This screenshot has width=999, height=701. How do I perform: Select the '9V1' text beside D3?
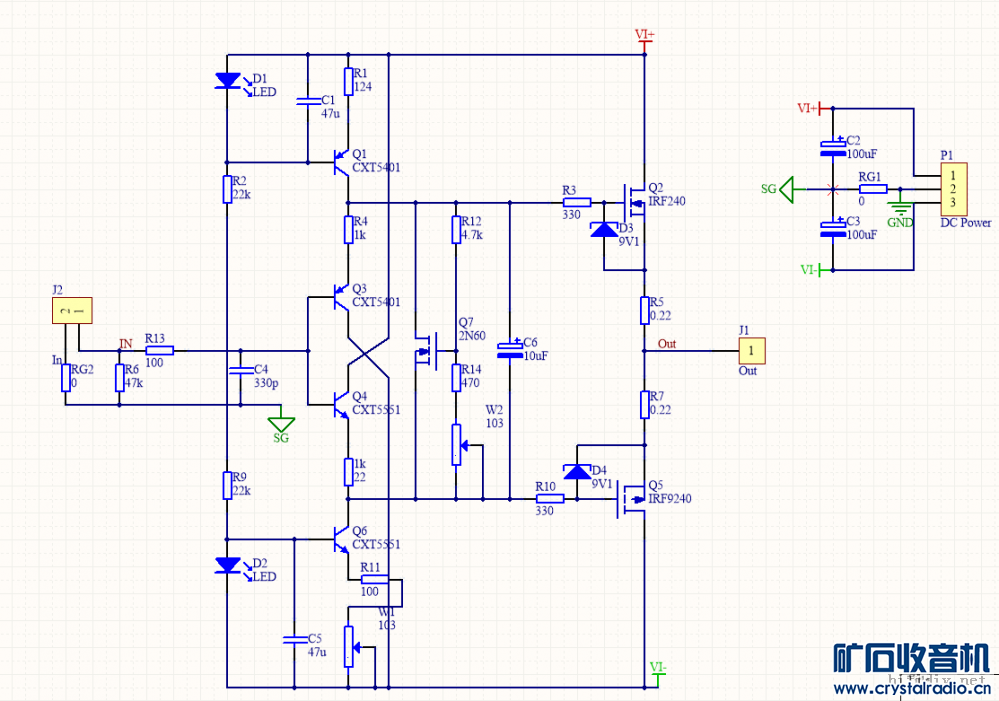(628, 242)
